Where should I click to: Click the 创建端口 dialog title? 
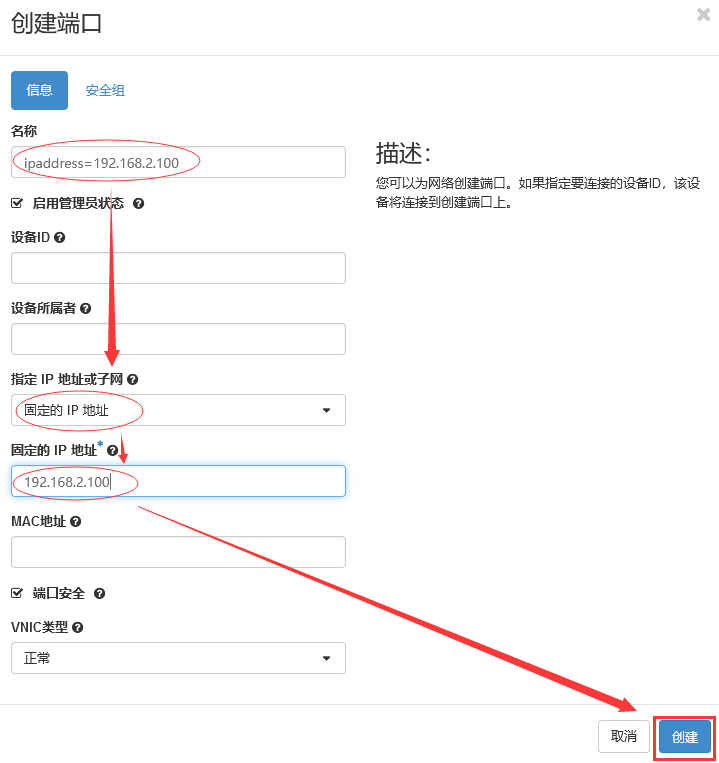click(x=56, y=23)
